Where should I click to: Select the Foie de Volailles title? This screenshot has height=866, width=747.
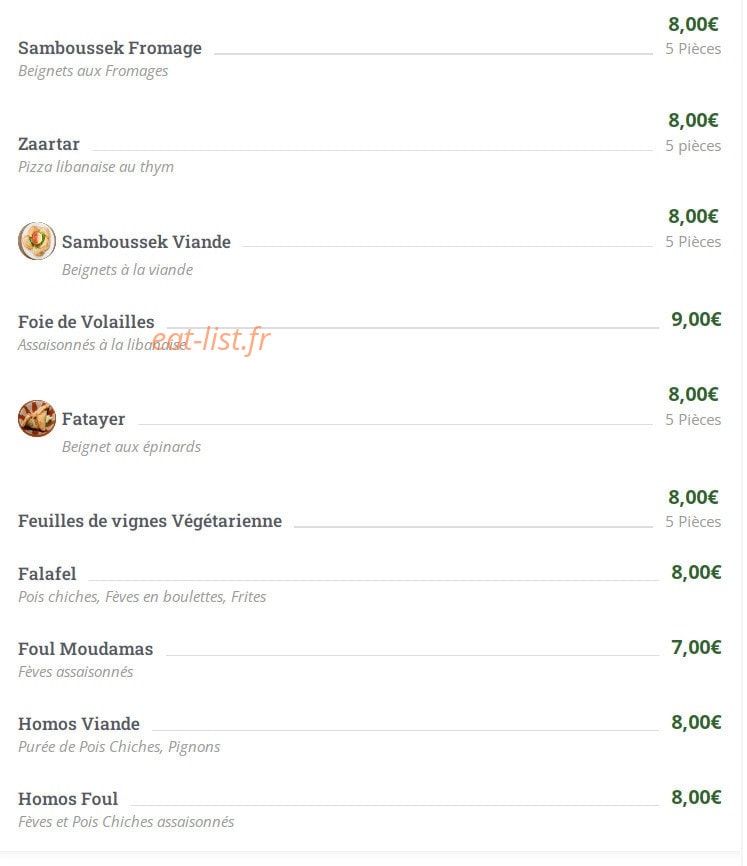[86, 322]
